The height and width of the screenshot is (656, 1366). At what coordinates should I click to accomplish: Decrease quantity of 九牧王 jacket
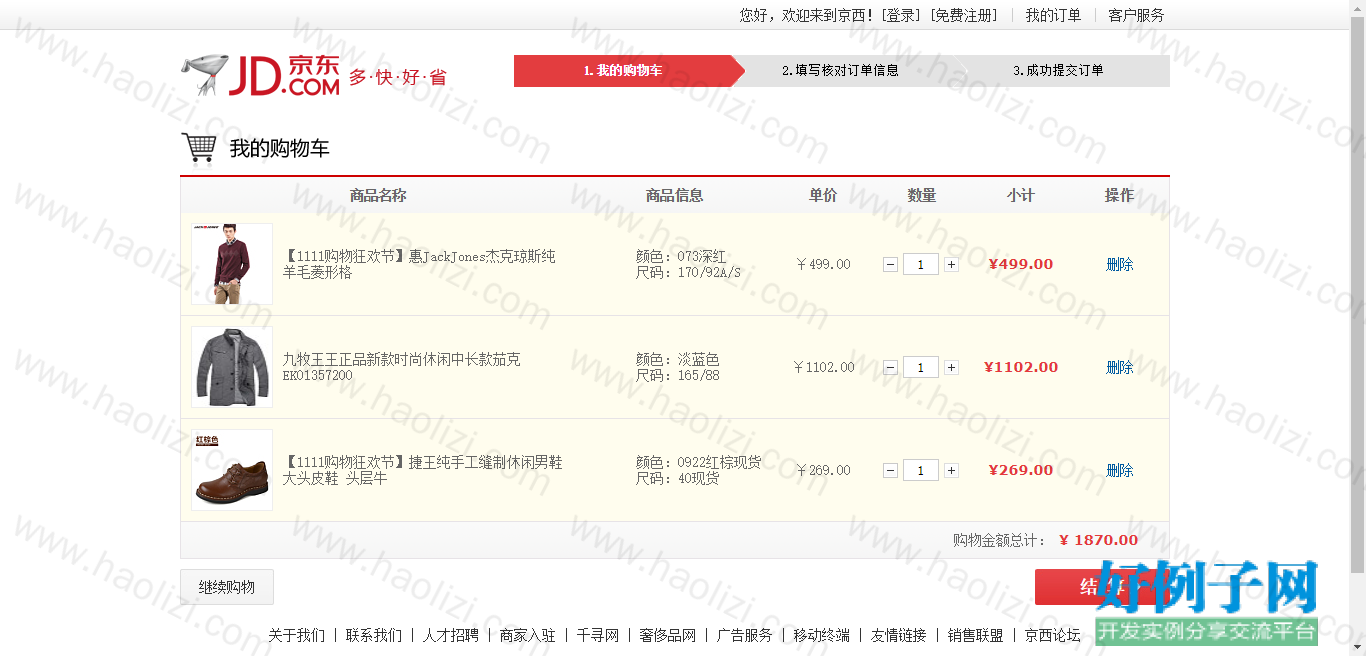[890, 368]
